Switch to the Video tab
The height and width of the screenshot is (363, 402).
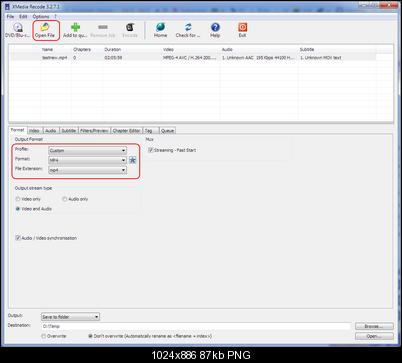pyautogui.click(x=35, y=131)
